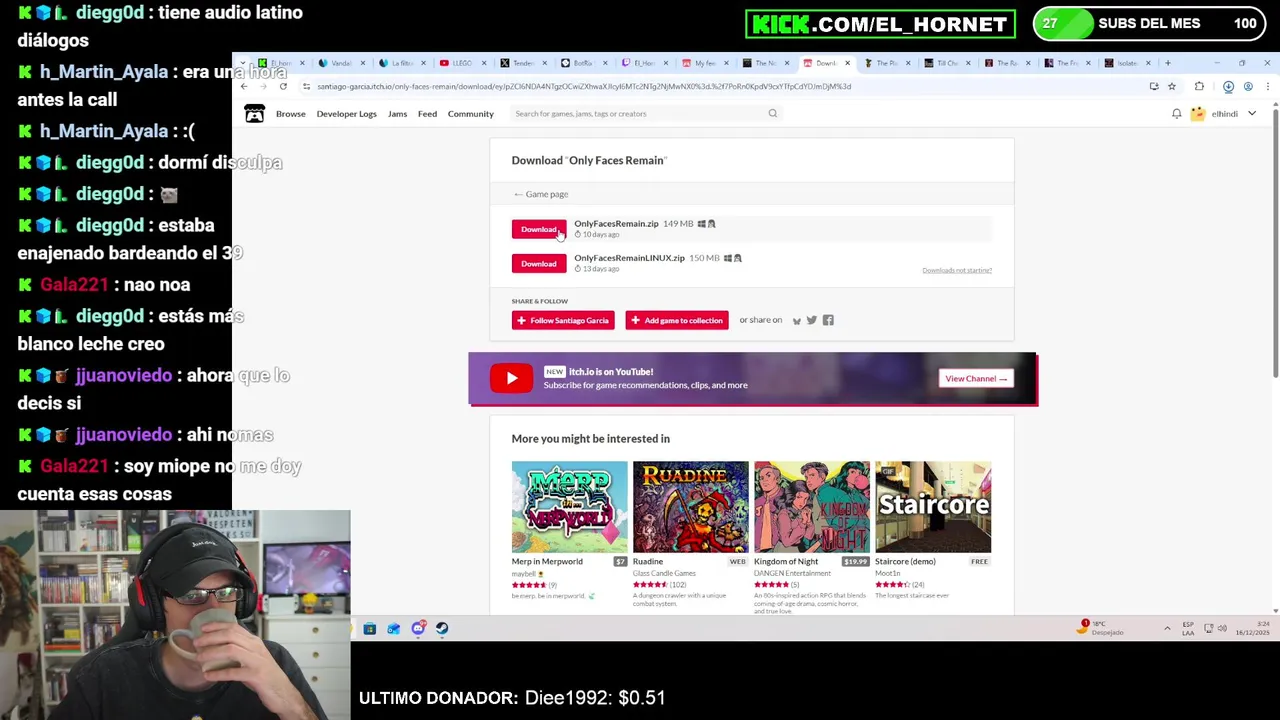Image resolution: width=1280 pixels, height=720 pixels.
Task: Open the notifications bell
Action: click(x=1177, y=114)
